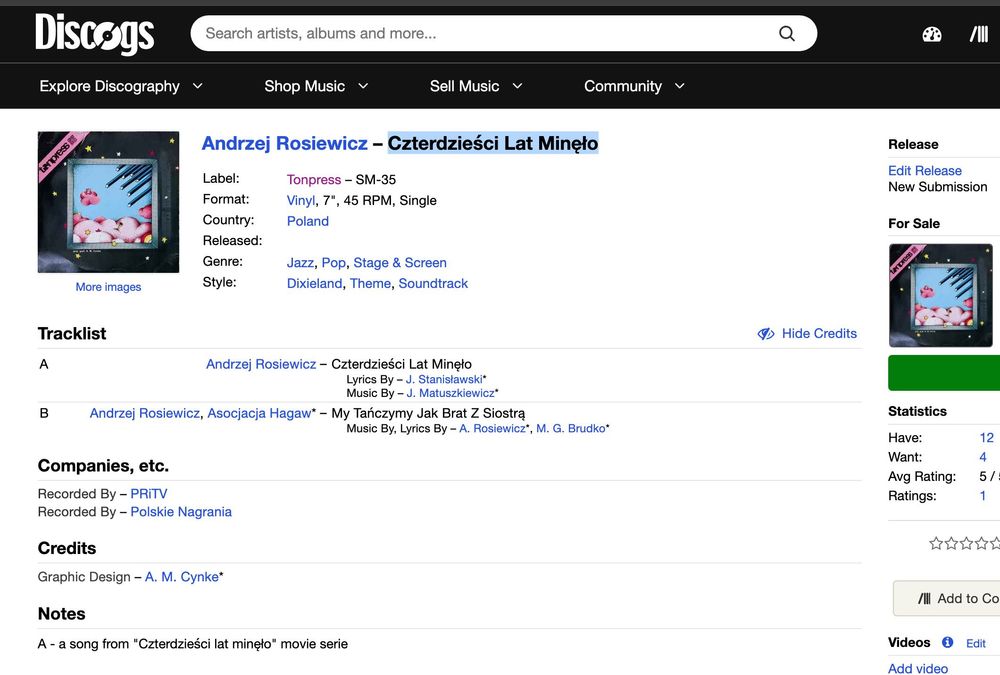Open More images link
1000x675 pixels.
(108, 287)
